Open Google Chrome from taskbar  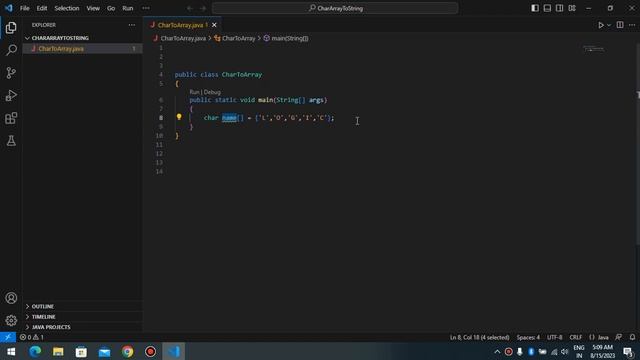point(127,351)
